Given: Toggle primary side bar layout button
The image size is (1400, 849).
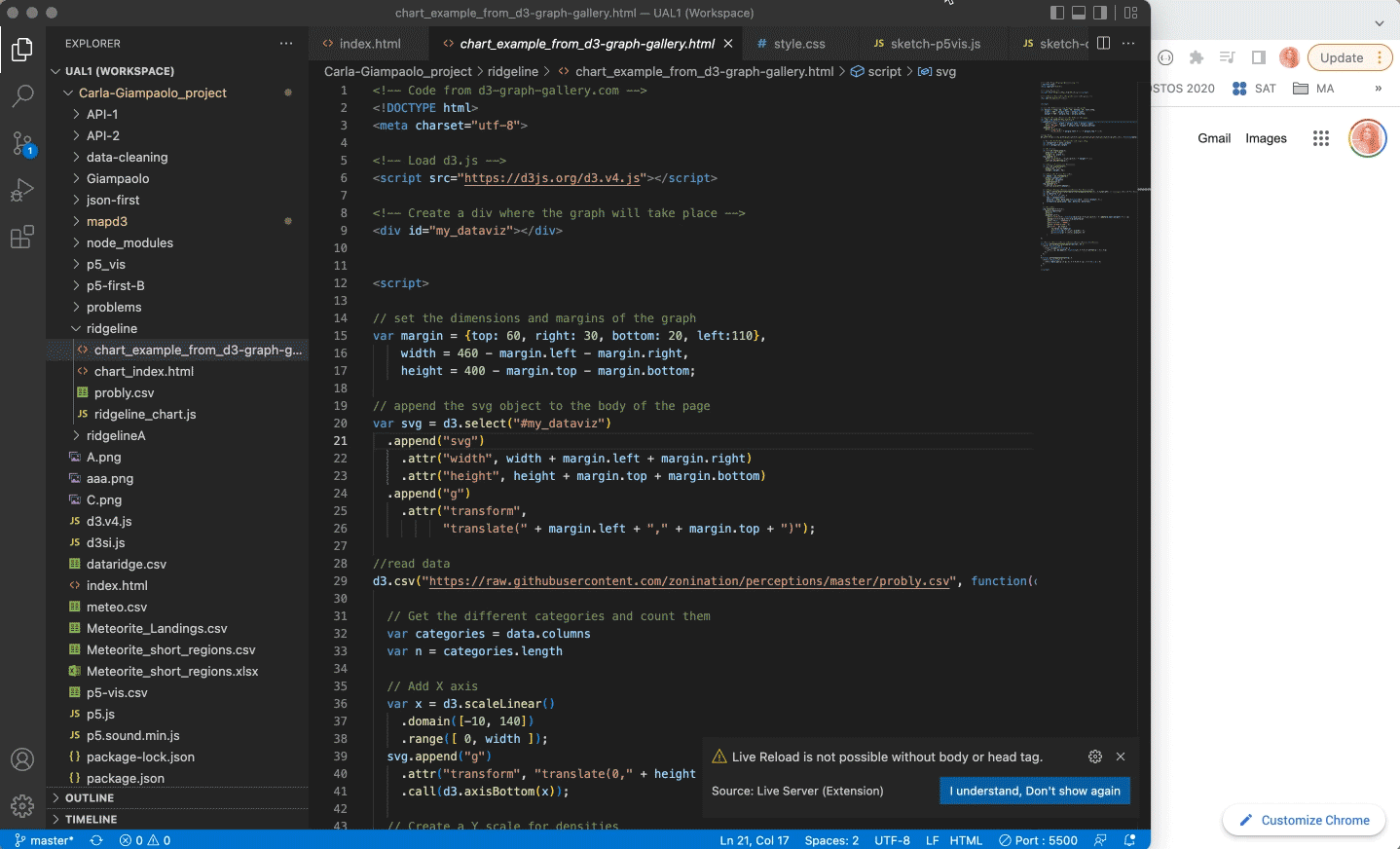Looking at the screenshot, I should coord(1057,13).
